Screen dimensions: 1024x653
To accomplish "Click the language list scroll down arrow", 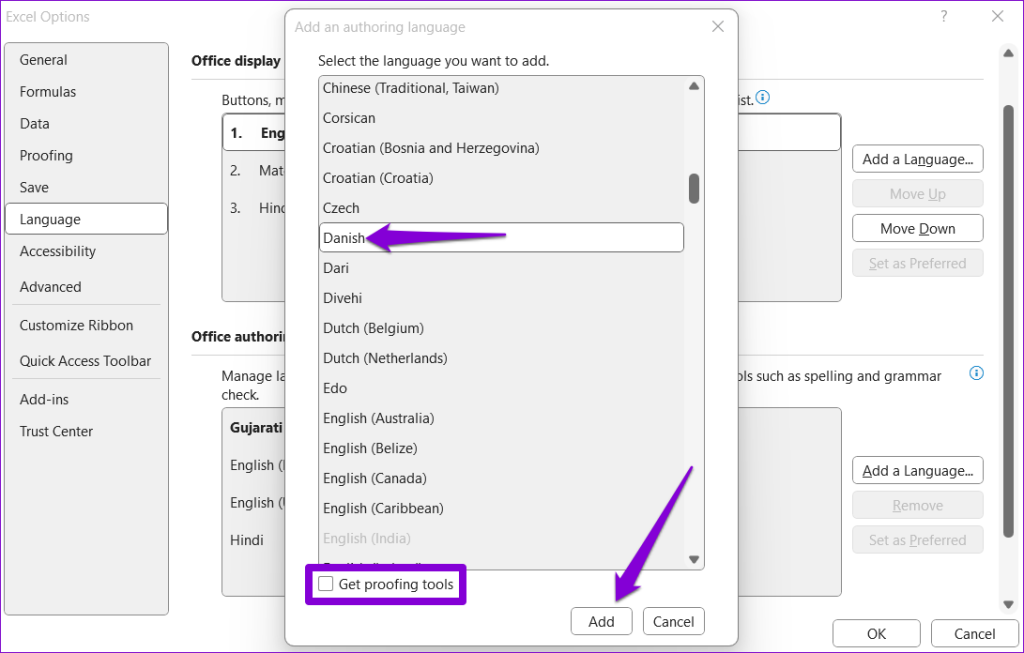I will (x=694, y=560).
